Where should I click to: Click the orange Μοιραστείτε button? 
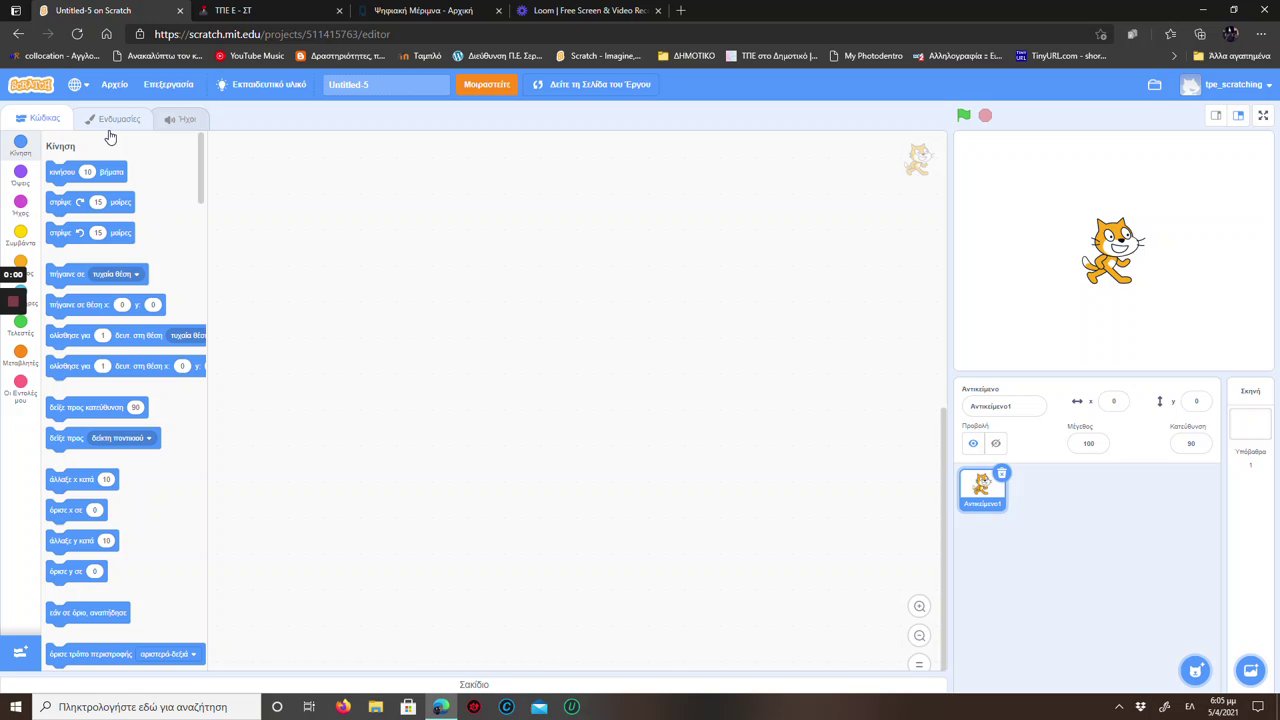tap(487, 84)
